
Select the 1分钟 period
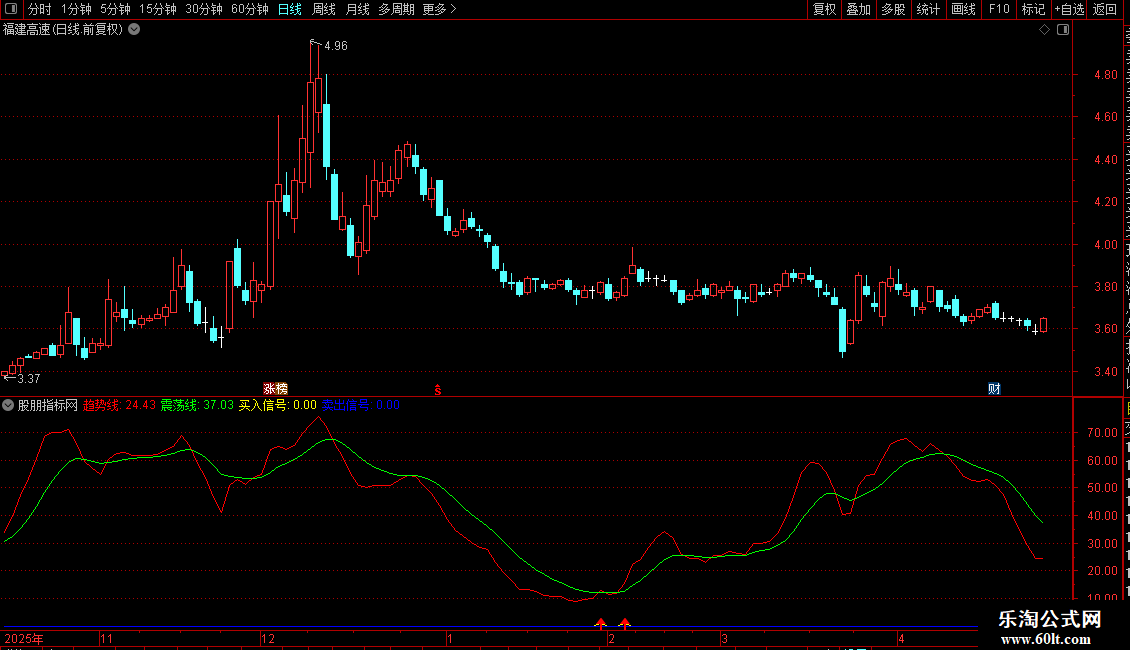point(76,9)
